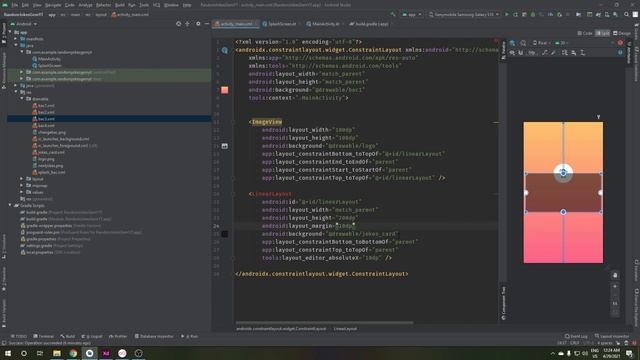Open the Terminal tool window

(x=44, y=336)
